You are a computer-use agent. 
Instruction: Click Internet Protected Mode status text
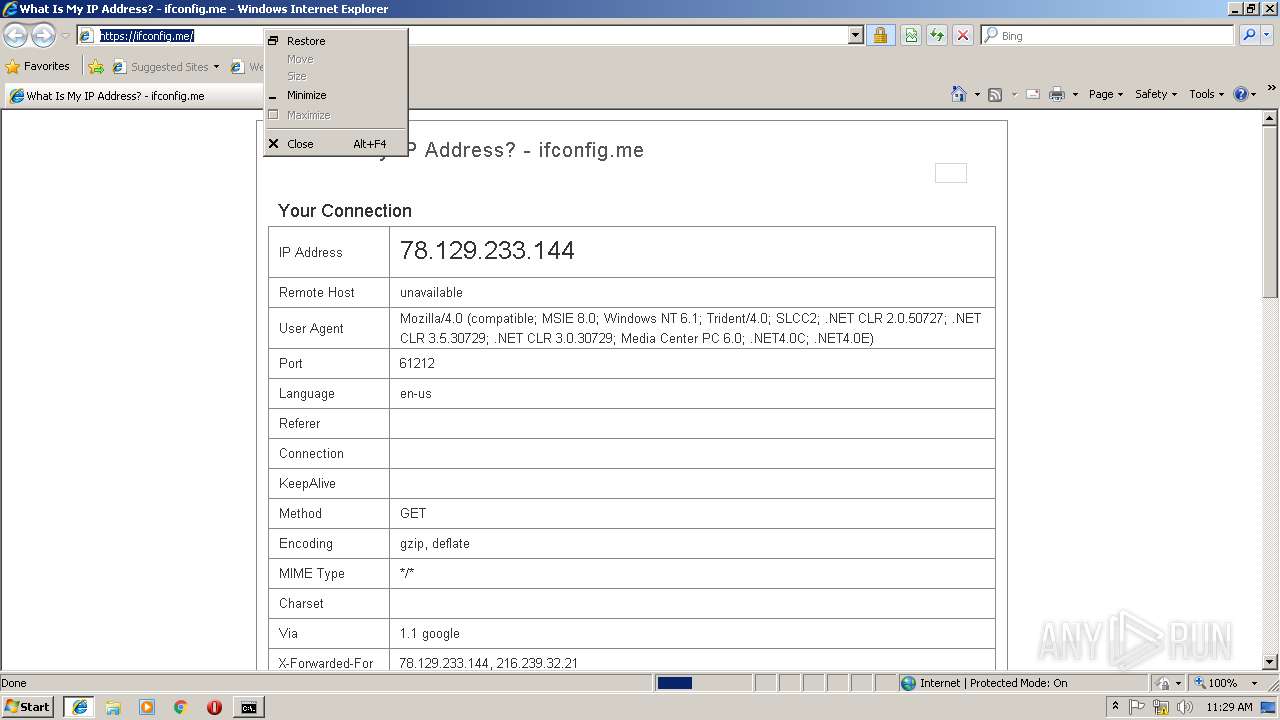[993, 683]
